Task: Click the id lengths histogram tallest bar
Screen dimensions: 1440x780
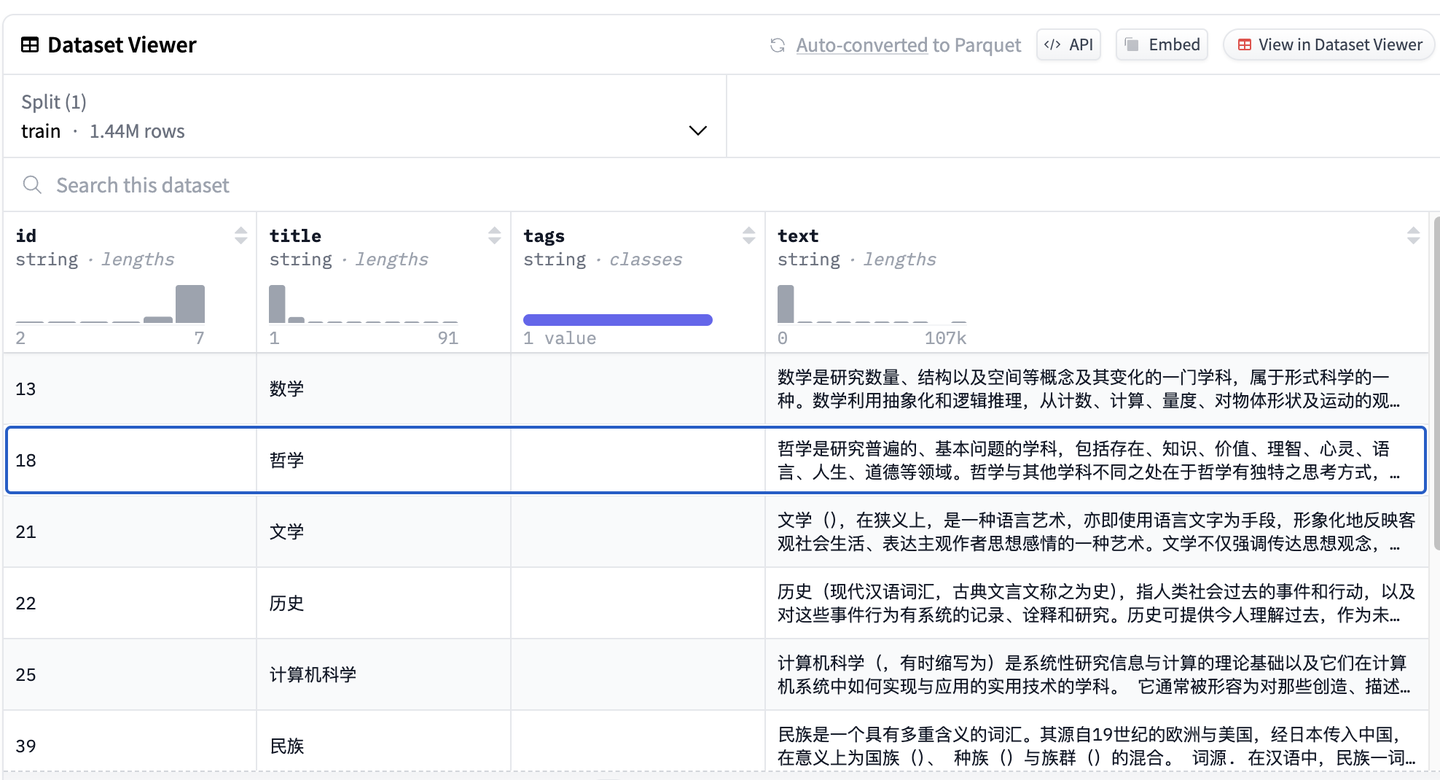Action: coord(190,304)
